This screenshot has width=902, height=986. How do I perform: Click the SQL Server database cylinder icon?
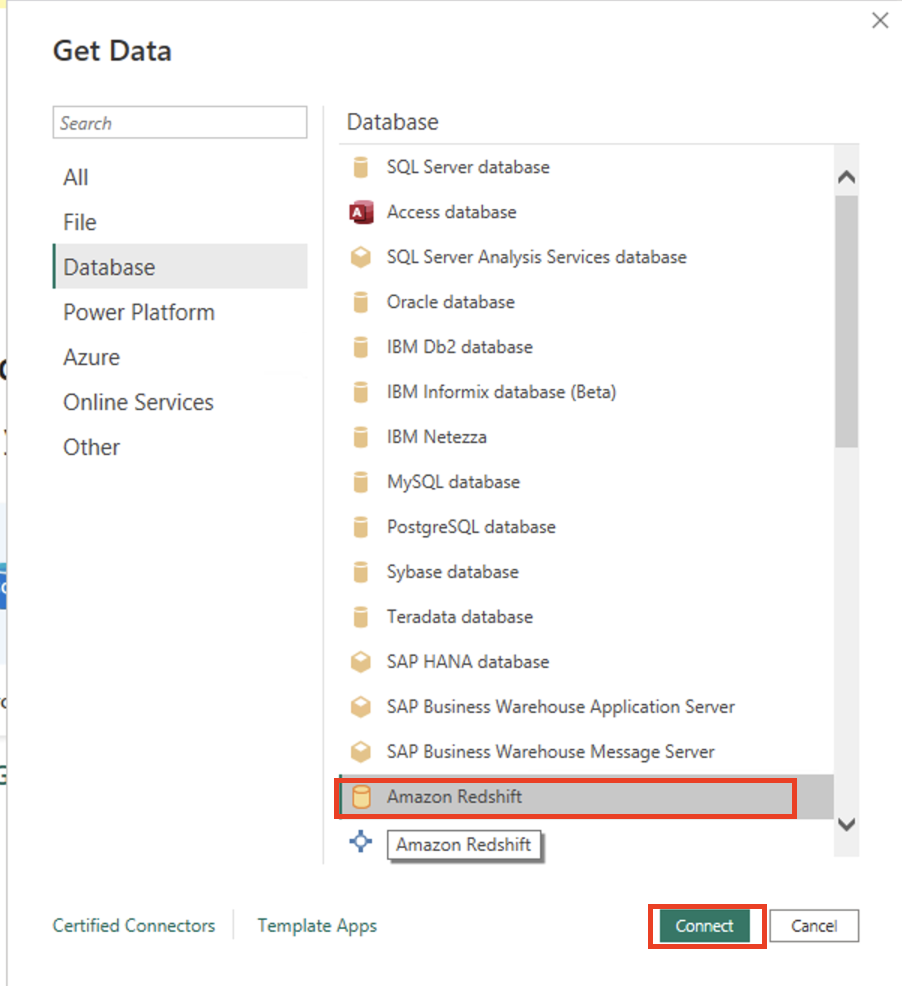pyautogui.click(x=360, y=167)
